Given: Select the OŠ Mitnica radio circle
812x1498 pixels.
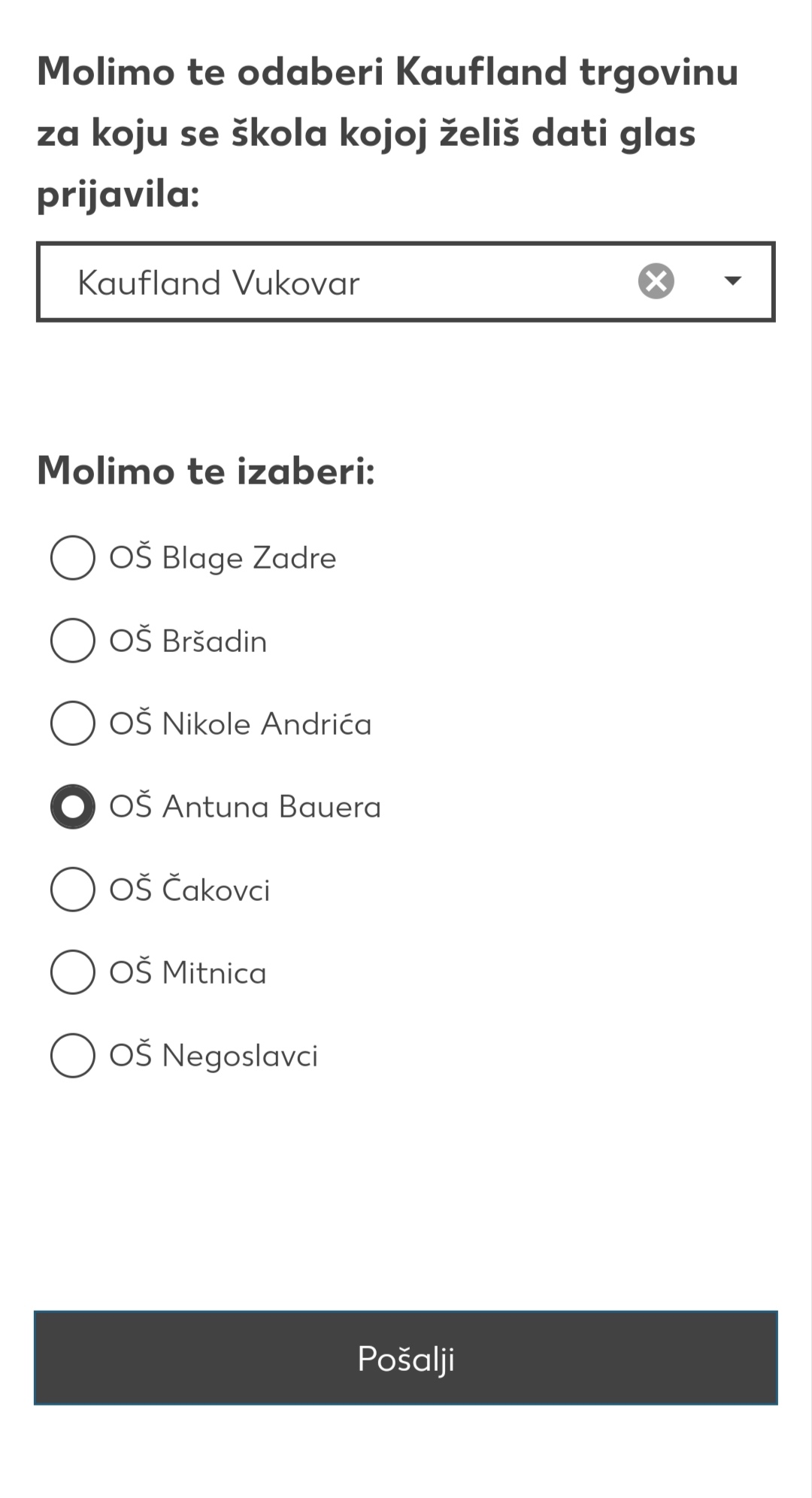Looking at the screenshot, I should coord(73,972).
